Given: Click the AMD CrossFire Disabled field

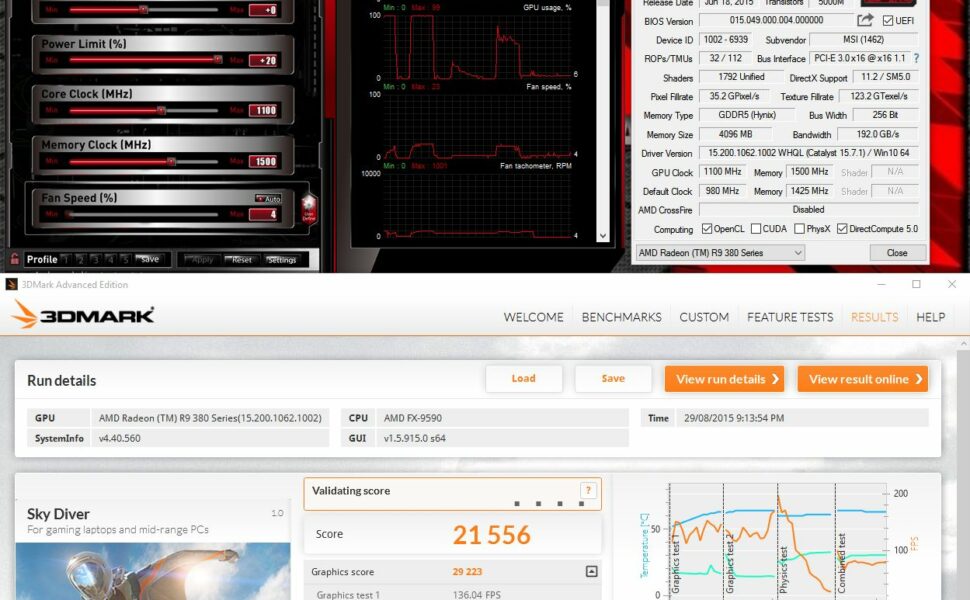Looking at the screenshot, I should [x=809, y=210].
